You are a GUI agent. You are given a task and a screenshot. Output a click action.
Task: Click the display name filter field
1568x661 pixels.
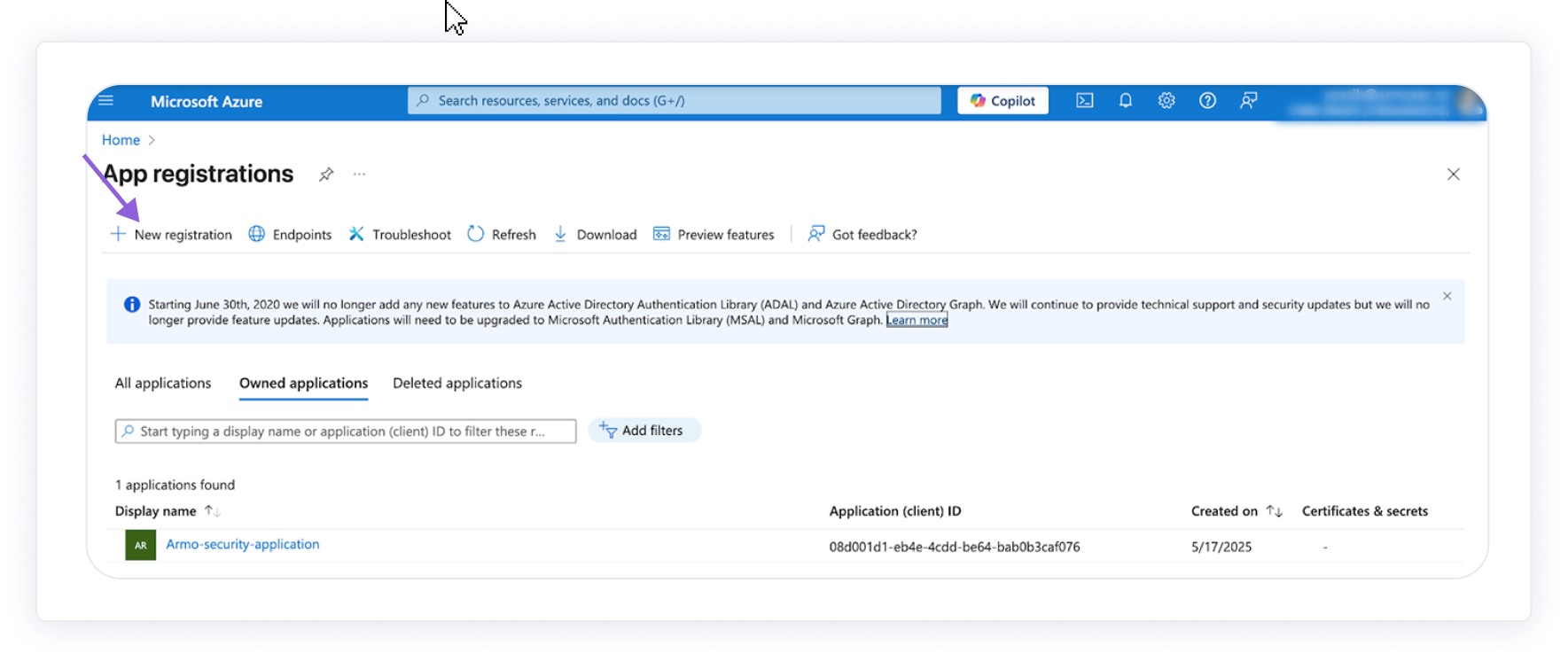(x=346, y=432)
